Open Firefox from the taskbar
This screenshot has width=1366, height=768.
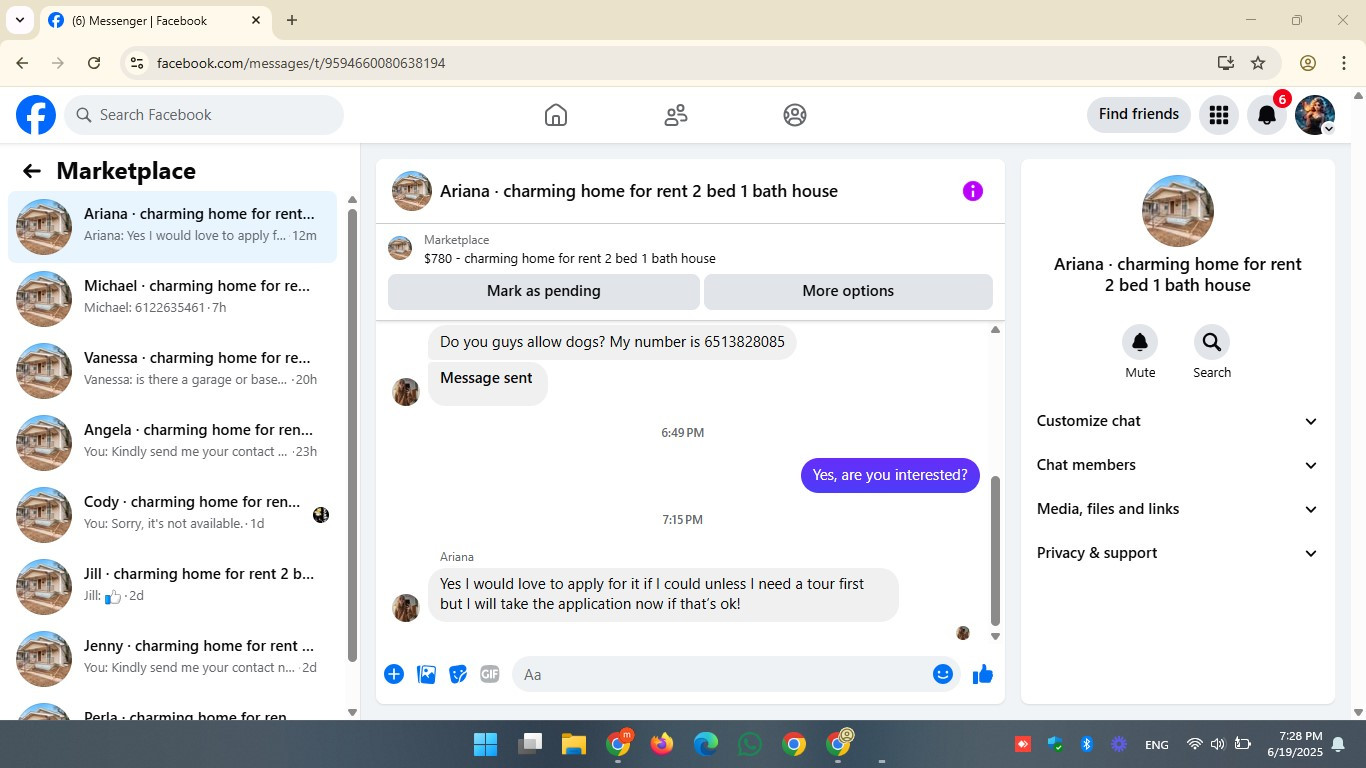[x=661, y=744]
